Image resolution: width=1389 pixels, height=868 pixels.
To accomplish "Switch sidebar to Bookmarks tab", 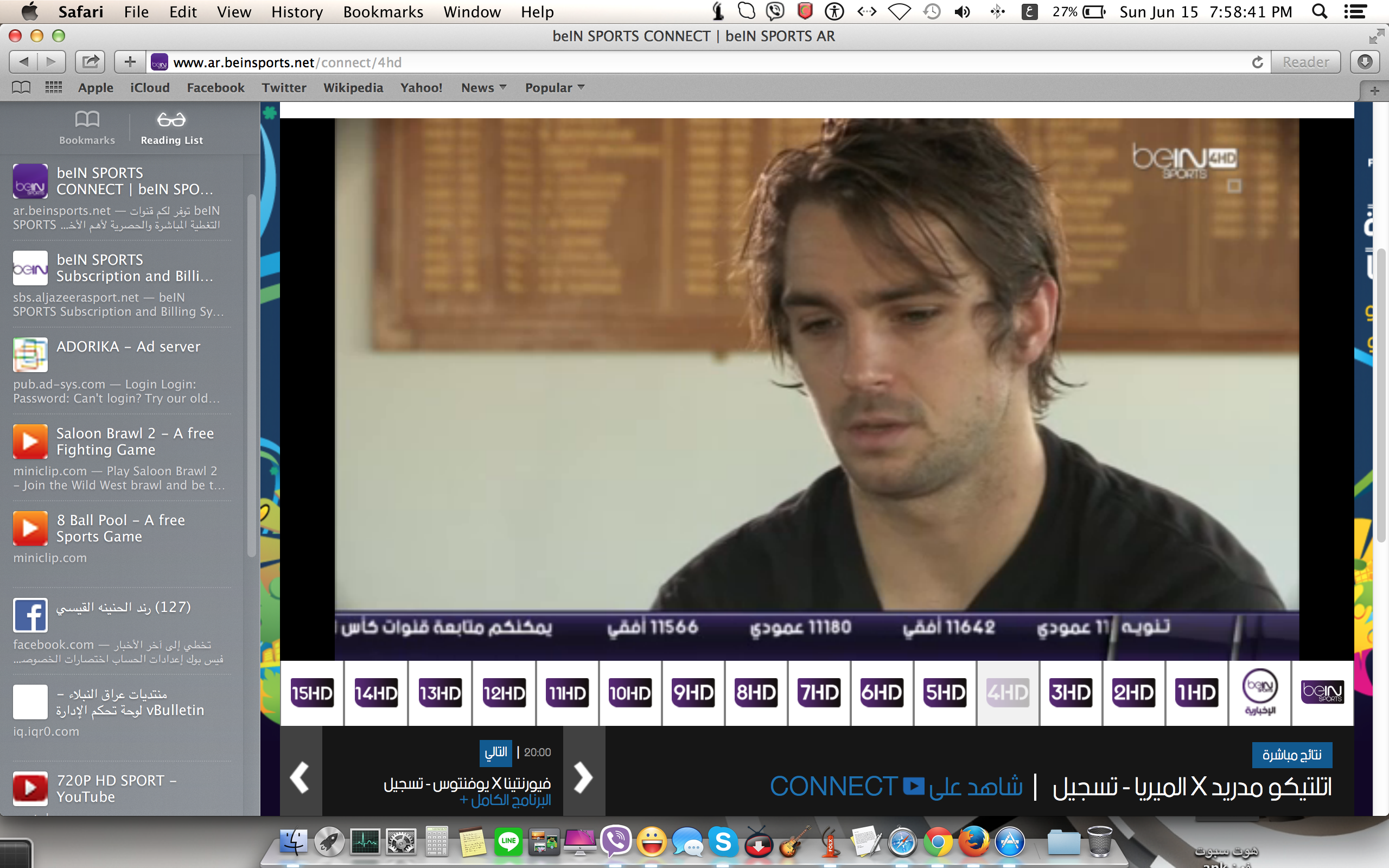I will tap(87, 128).
